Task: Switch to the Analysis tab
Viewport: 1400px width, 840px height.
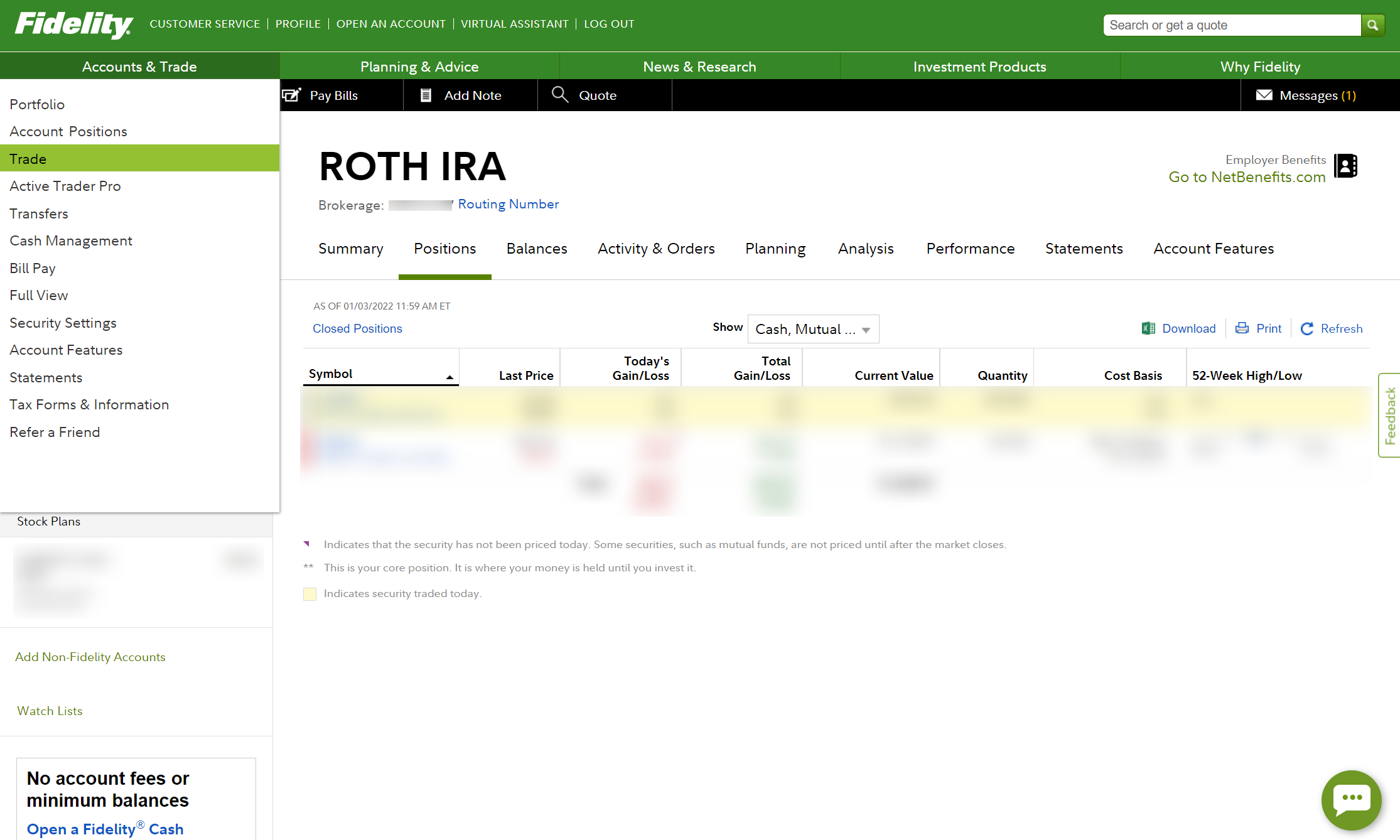Action: point(866,249)
